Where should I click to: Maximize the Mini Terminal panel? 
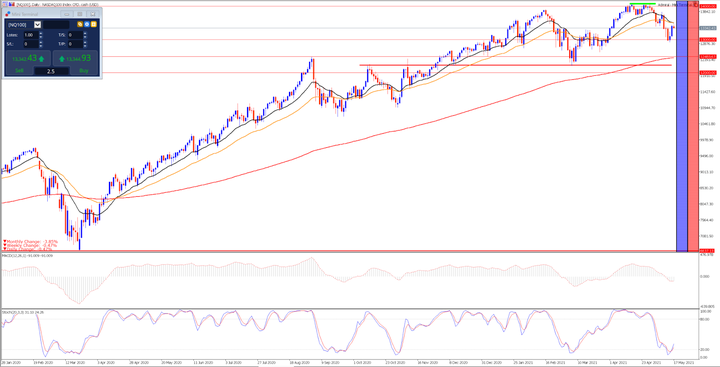pos(80,14)
